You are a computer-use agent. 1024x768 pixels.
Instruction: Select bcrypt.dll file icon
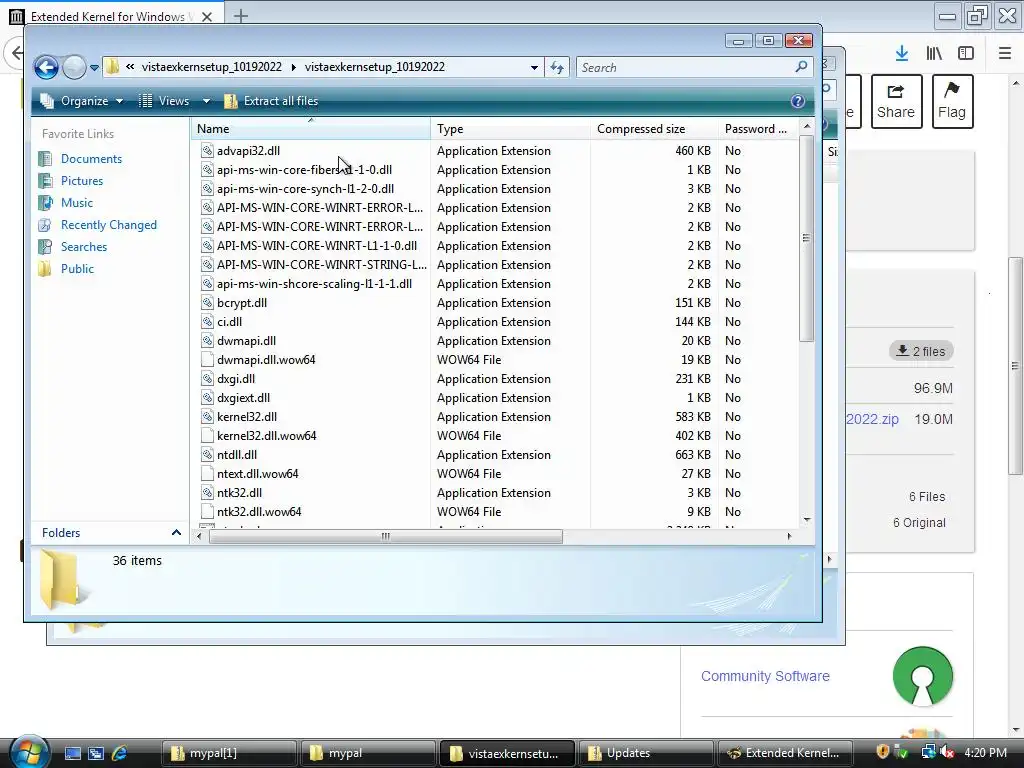(207, 303)
